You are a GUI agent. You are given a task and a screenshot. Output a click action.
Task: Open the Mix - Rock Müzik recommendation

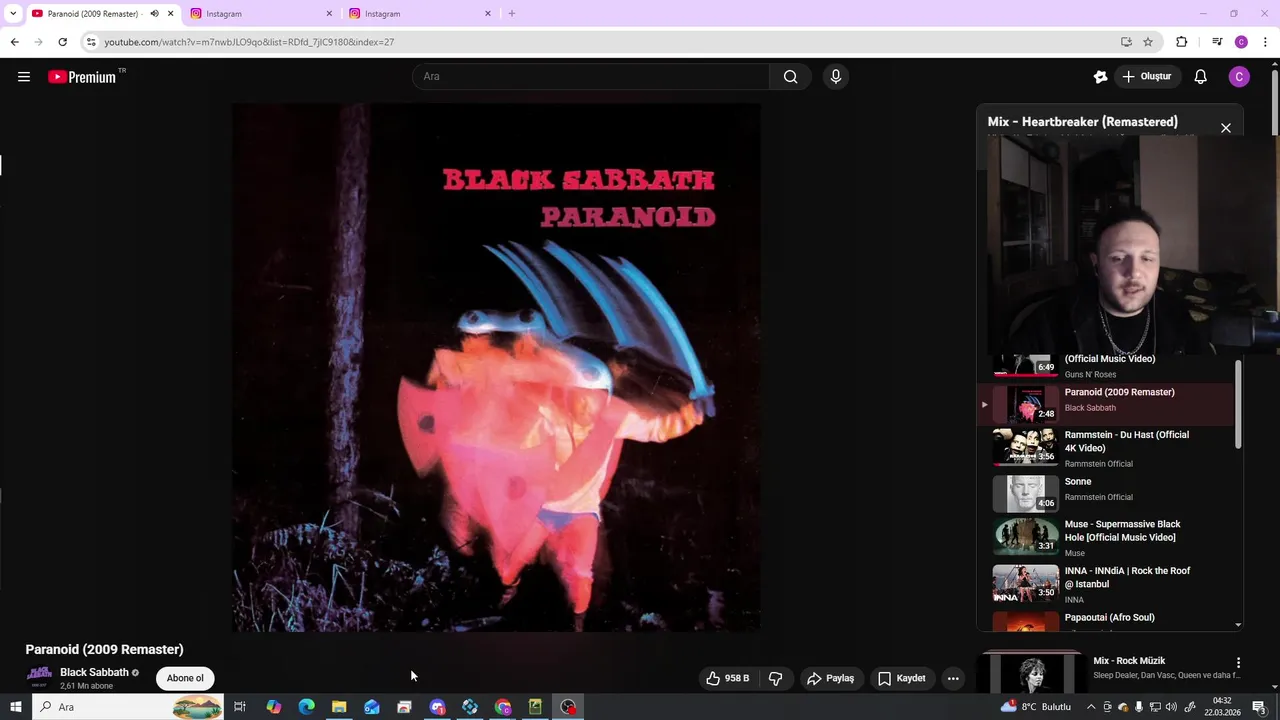click(1128, 661)
